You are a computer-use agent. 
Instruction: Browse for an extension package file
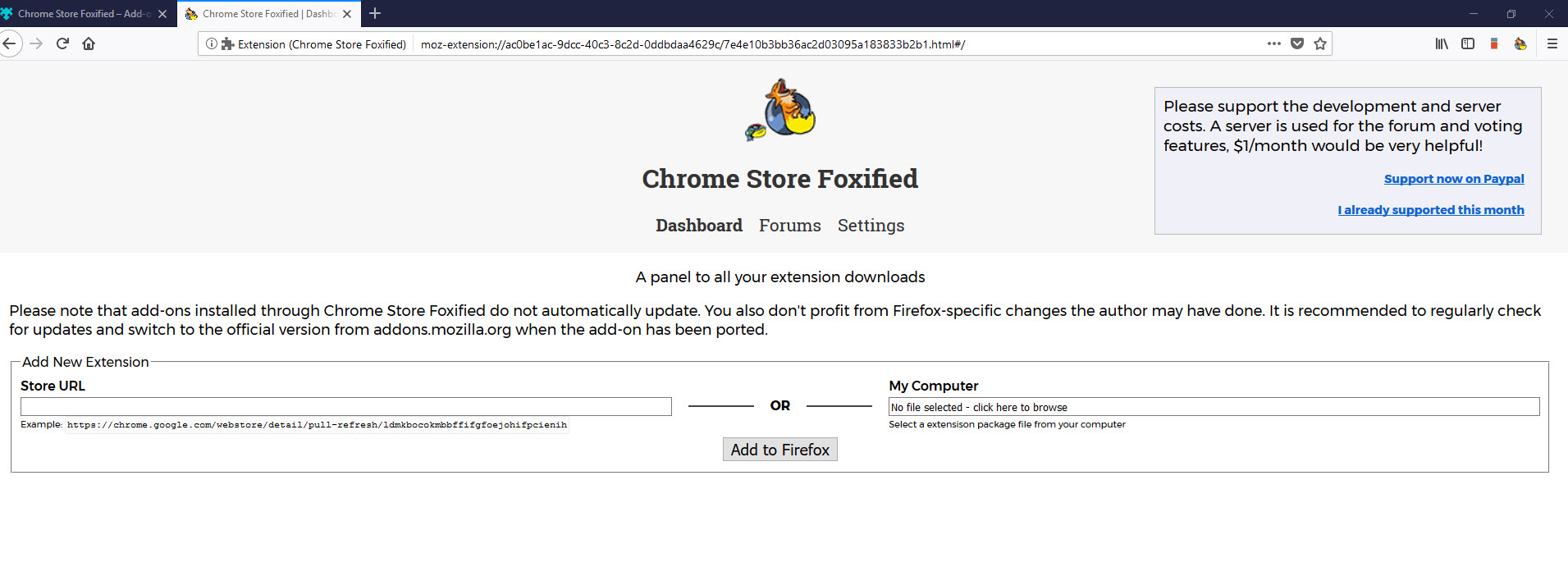point(1214,407)
